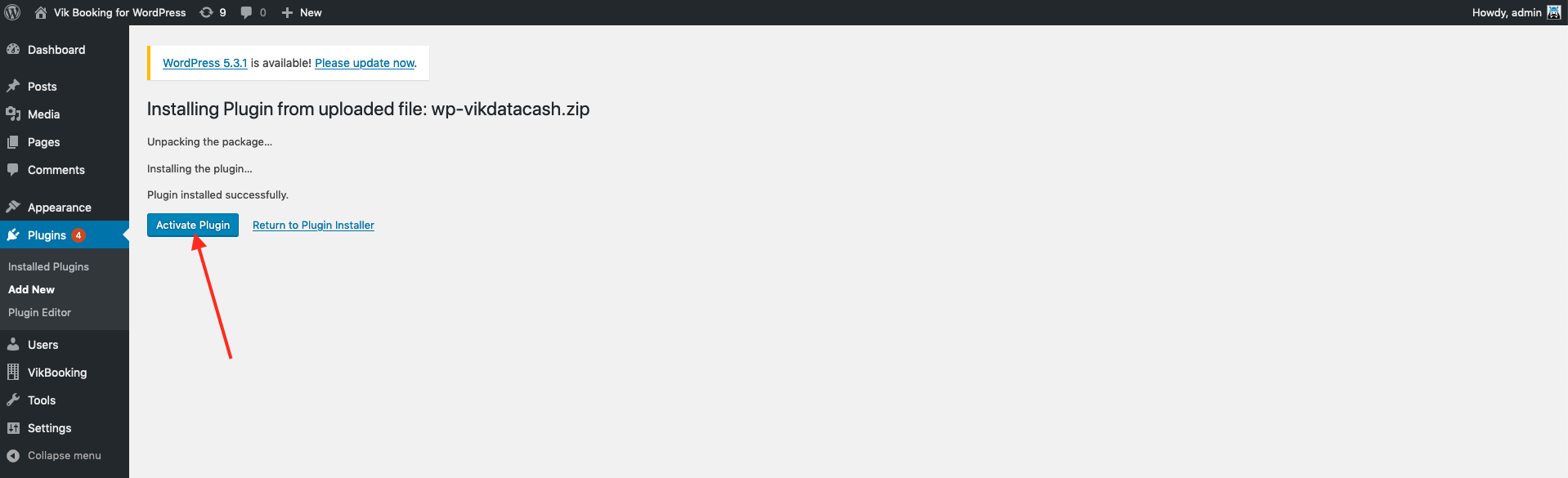Go to Installed Plugins submenu

click(x=48, y=266)
